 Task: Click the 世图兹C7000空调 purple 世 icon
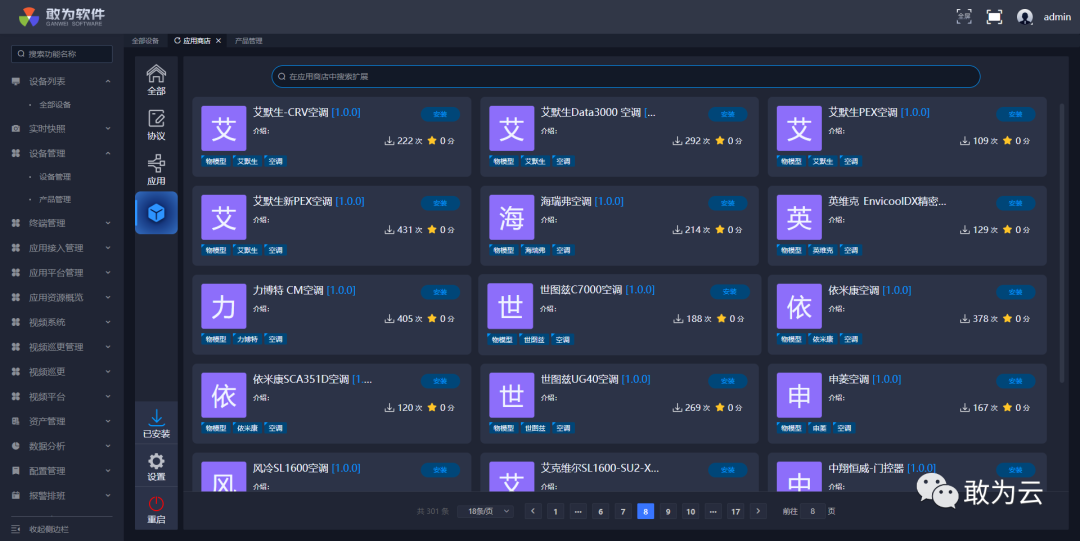pos(510,306)
